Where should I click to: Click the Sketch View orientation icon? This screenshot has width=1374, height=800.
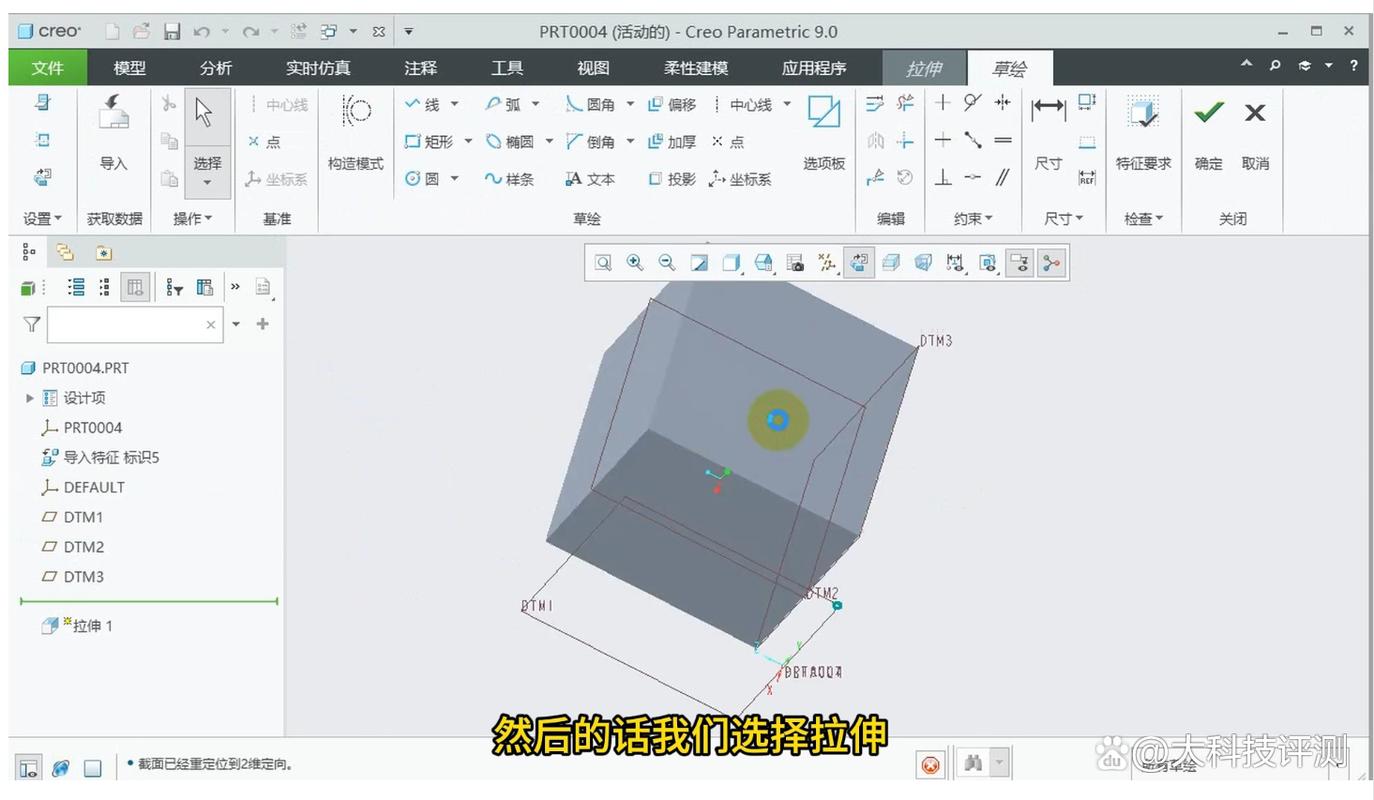click(859, 263)
